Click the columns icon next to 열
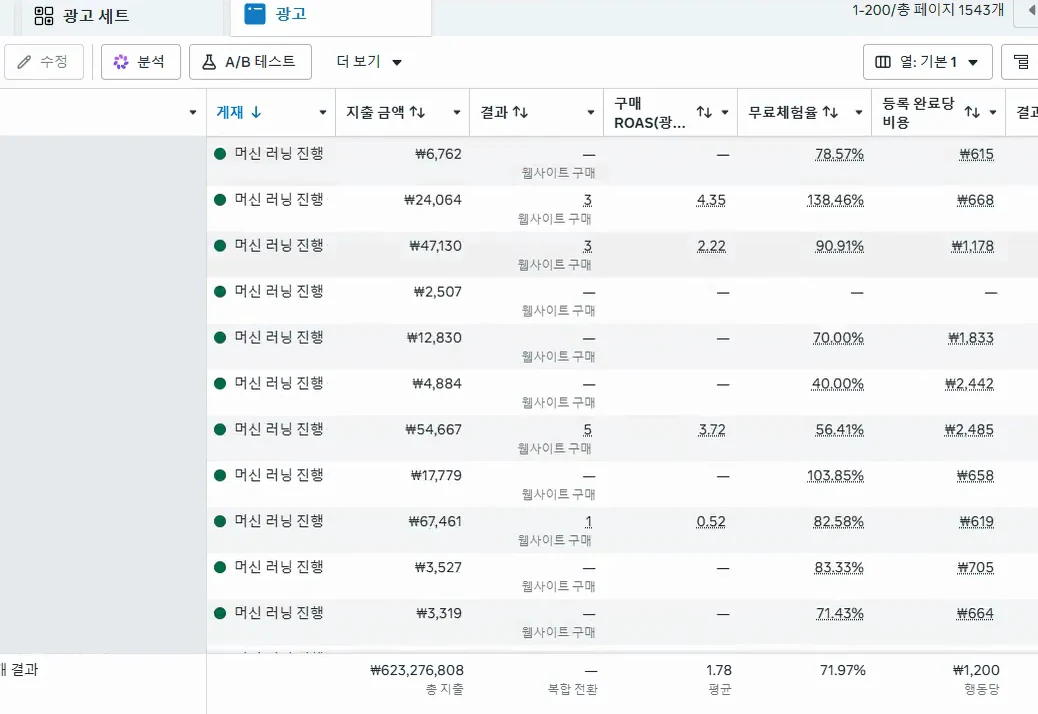1038x714 pixels. click(x=883, y=62)
